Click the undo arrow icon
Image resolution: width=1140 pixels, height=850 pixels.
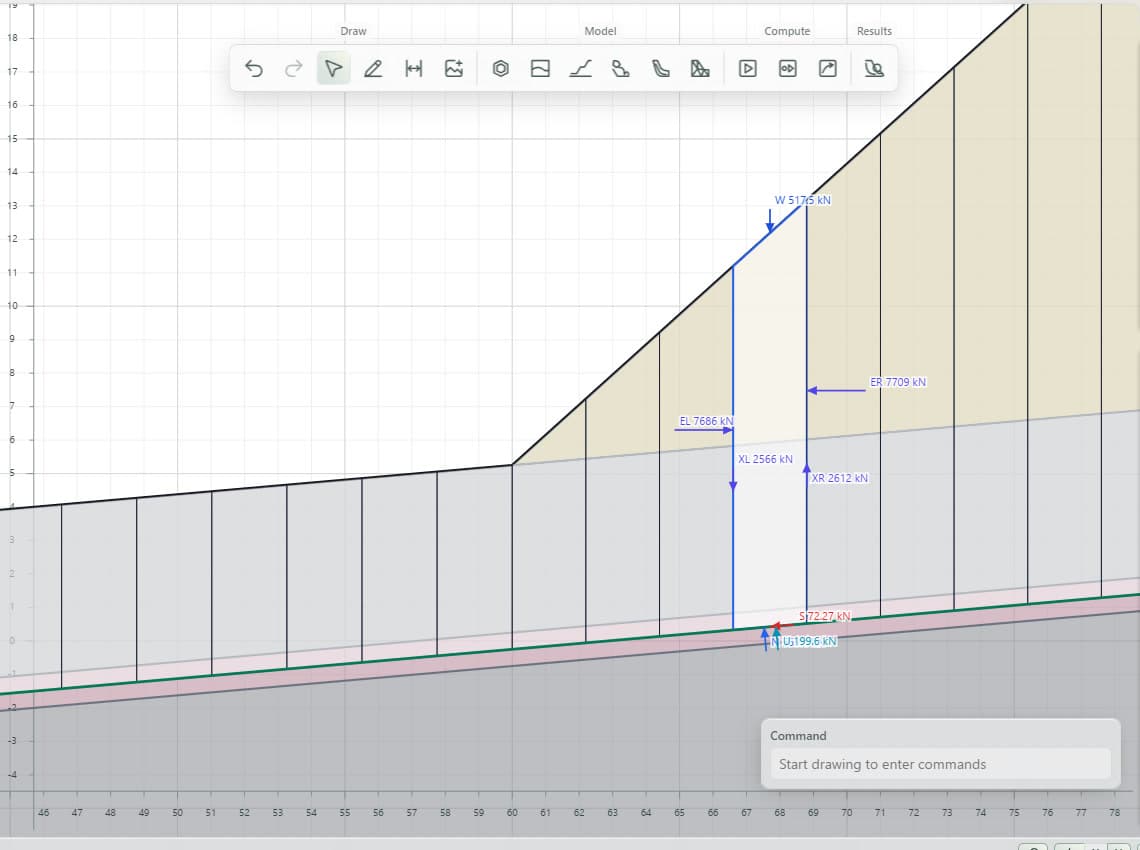[254, 68]
